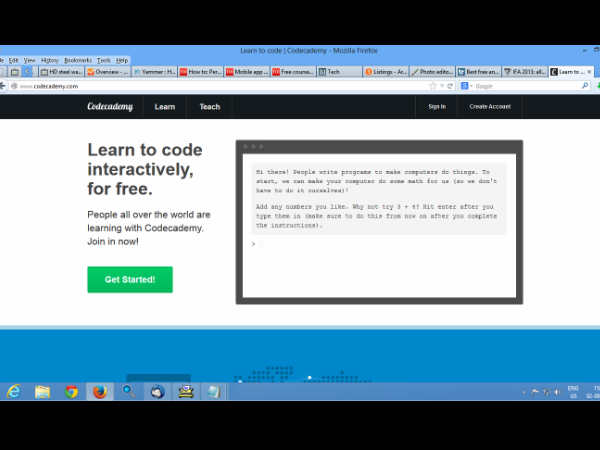600x450 pixels.
Task: Click the ENG language indicator
Action: pos(573,392)
